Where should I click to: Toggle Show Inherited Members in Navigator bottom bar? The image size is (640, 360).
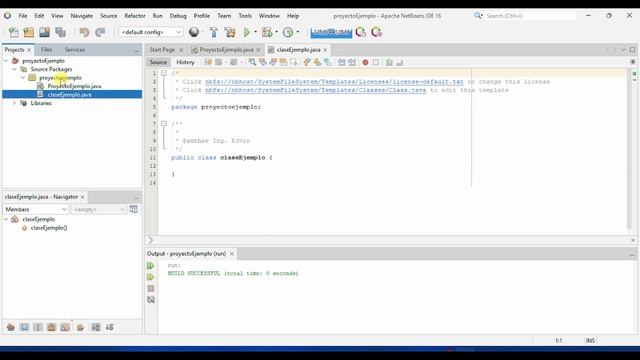(11, 327)
